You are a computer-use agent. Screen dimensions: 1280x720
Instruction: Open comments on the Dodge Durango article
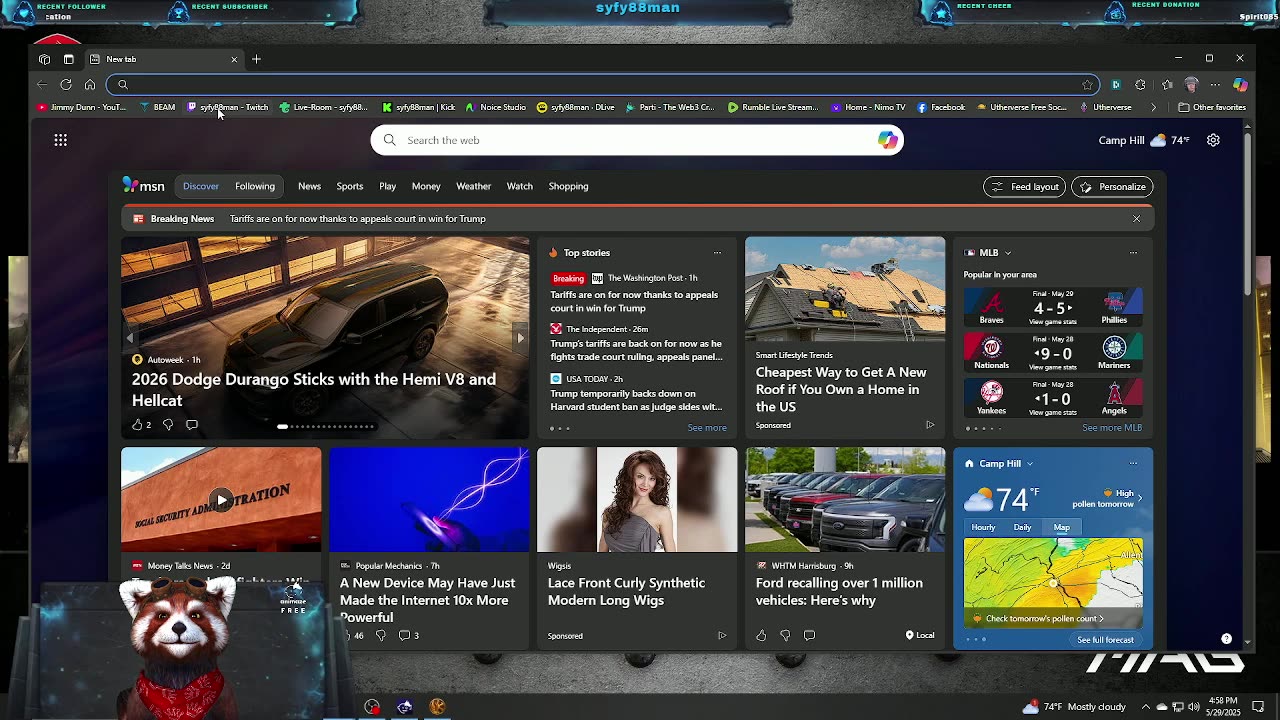(x=192, y=425)
